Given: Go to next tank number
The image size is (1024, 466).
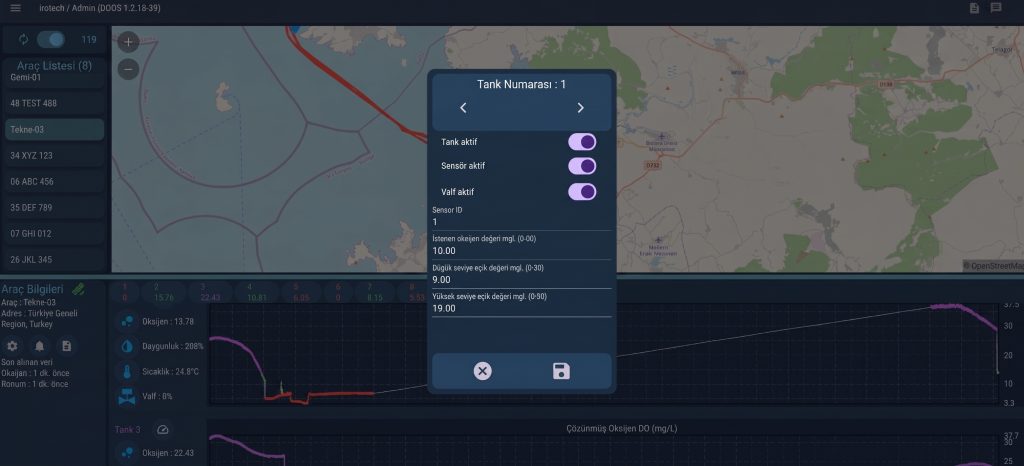Looking at the screenshot, I should [581, 108].
